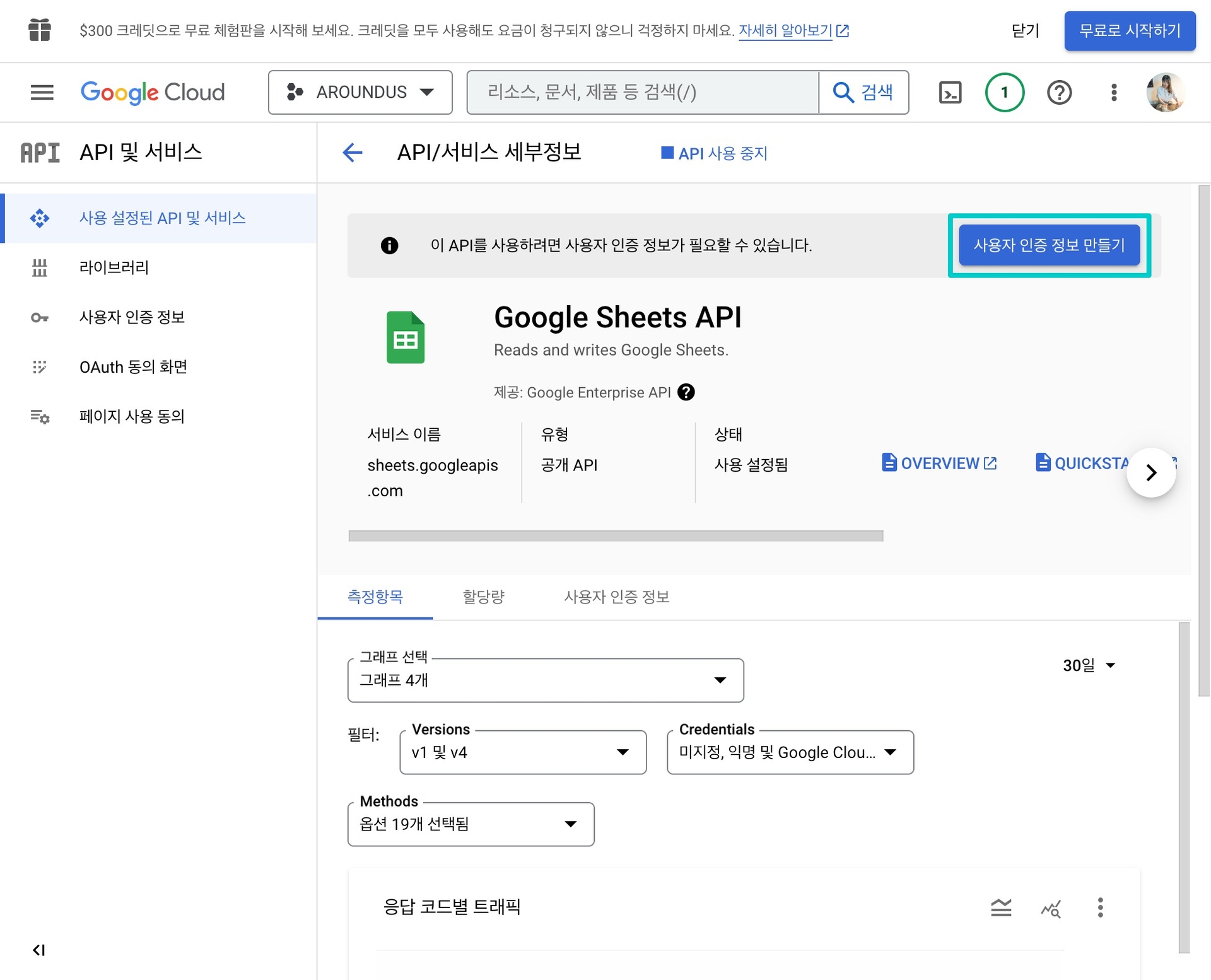Click 사용자 인증 정보 만들기 button
Screen dimensions: 1211x980
[x=1049, y=245]
